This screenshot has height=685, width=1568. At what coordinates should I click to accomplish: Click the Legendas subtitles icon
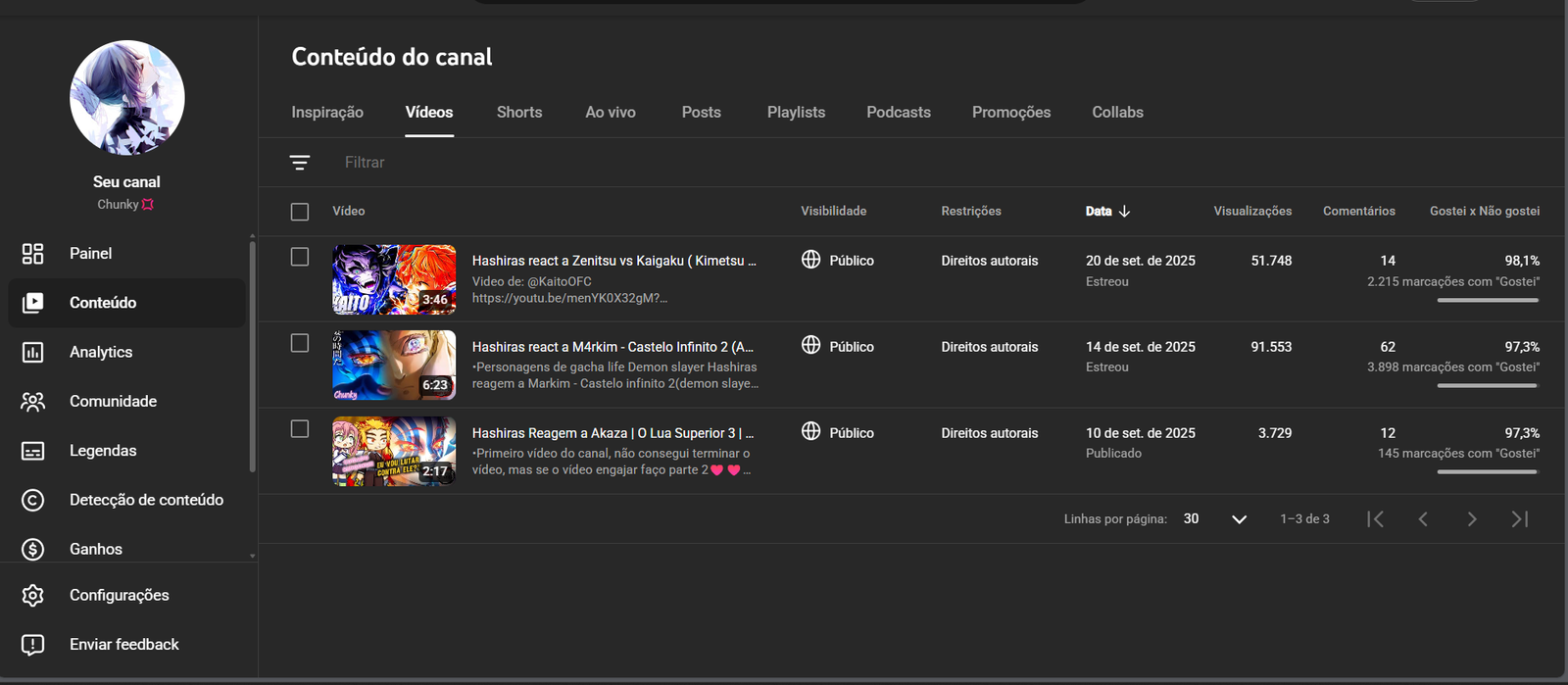(33, 451)
